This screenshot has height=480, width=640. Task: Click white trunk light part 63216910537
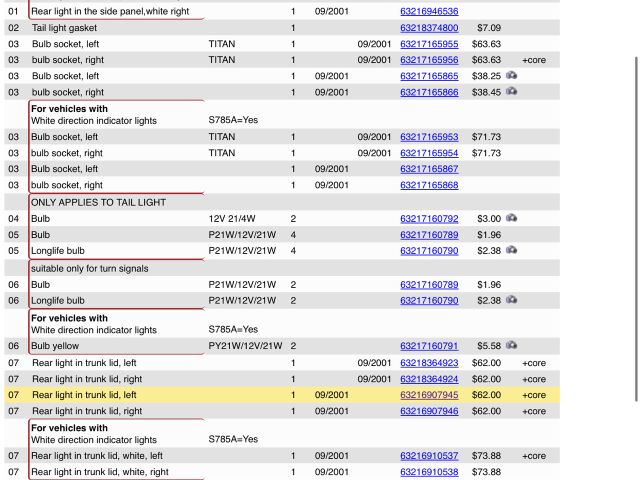click(429, 456)
